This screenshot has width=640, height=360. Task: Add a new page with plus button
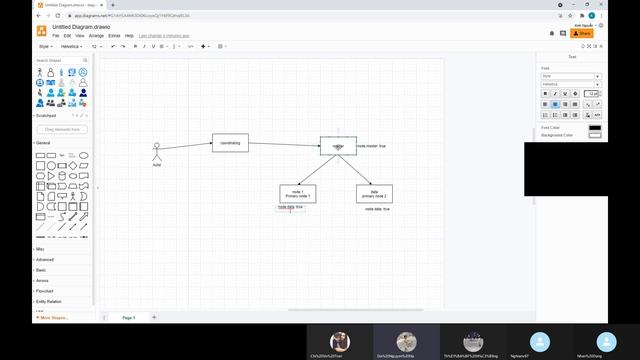coord(154,318)
